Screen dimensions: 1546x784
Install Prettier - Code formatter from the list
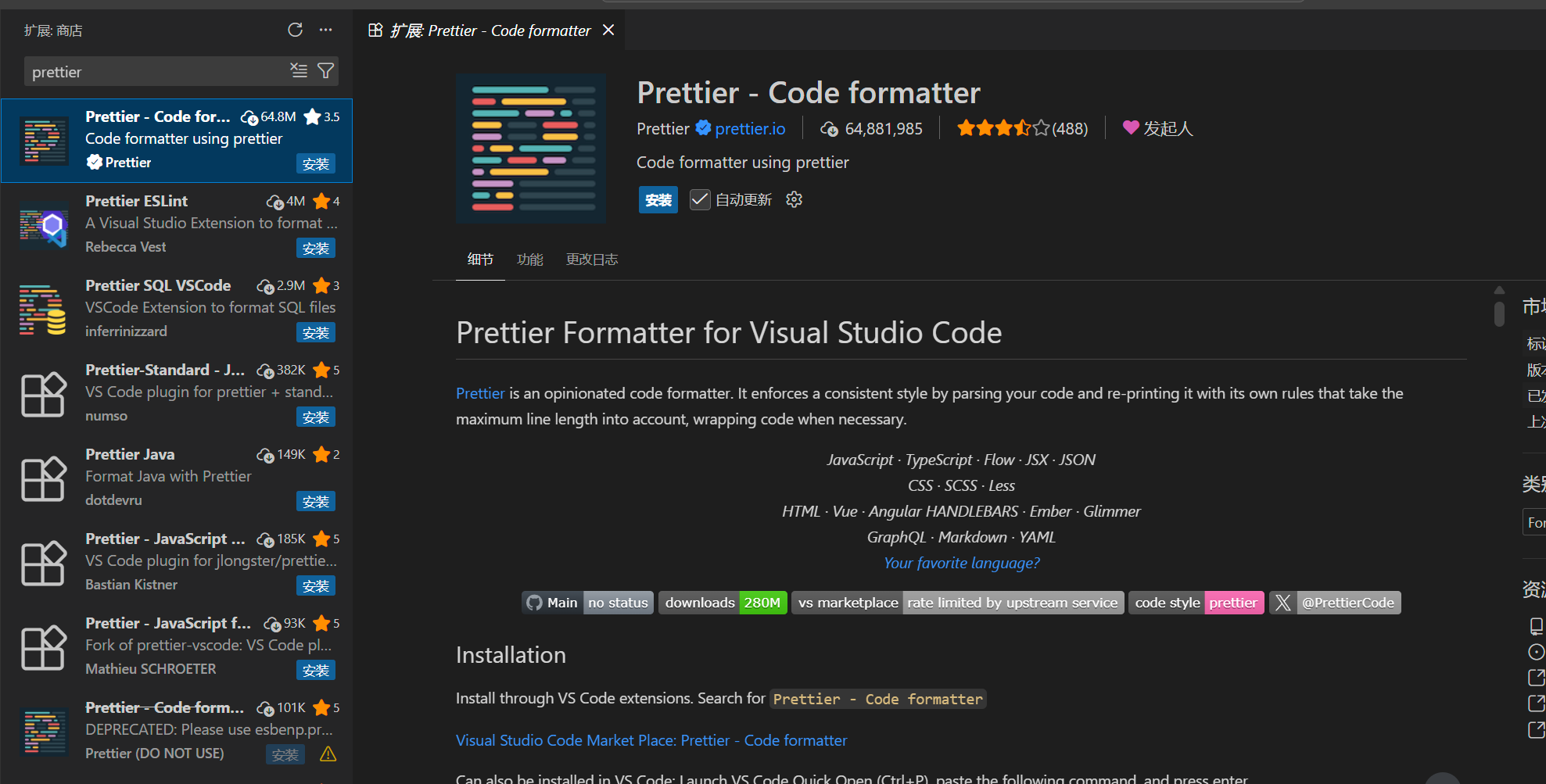click(316, 163)
